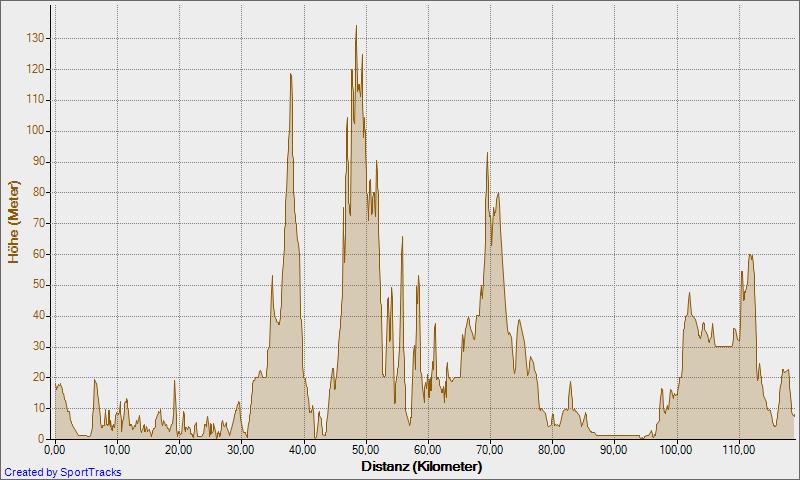Click the 70 elevation axis label
The height and width of the screenshot is (480, 800).
38,223
